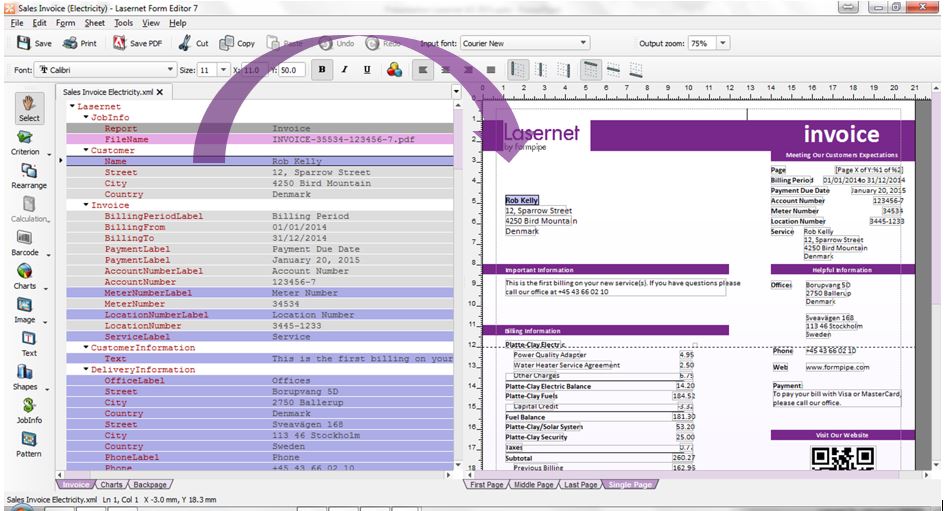Image resolution: width=945 pixels, height=511 pixels.
Task: Click the Print toolbar icon
Action: pyautogui.click(x=80, y=44)
